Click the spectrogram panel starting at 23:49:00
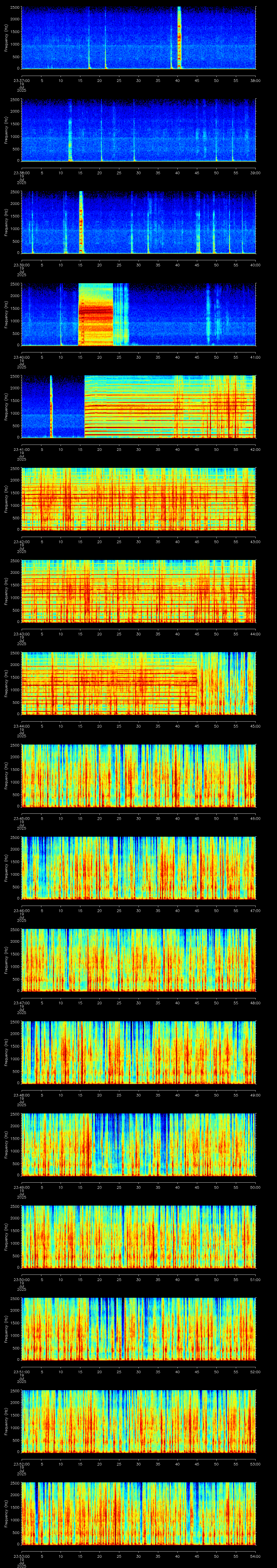 tap(139, 1145)
